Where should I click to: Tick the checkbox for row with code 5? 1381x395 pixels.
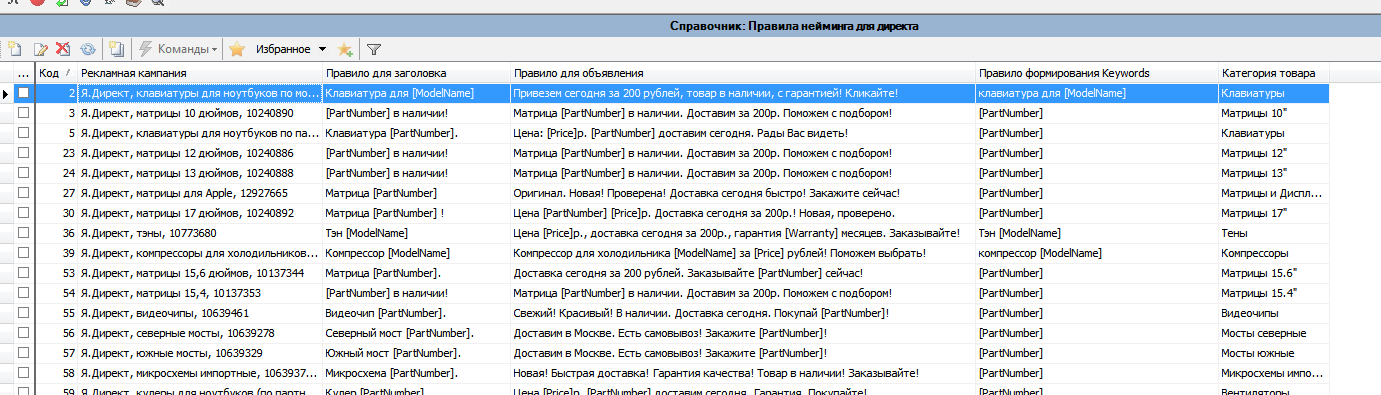[23, 133]
